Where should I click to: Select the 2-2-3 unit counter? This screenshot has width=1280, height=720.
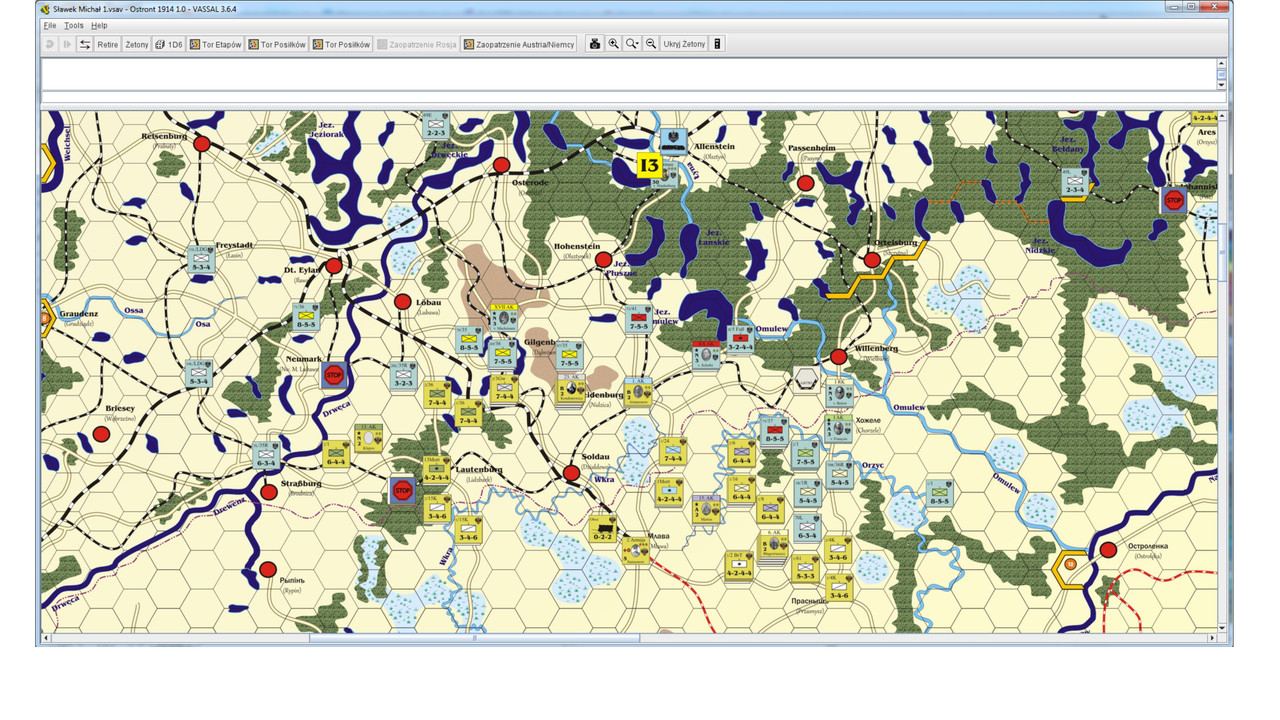pos(435,125)
